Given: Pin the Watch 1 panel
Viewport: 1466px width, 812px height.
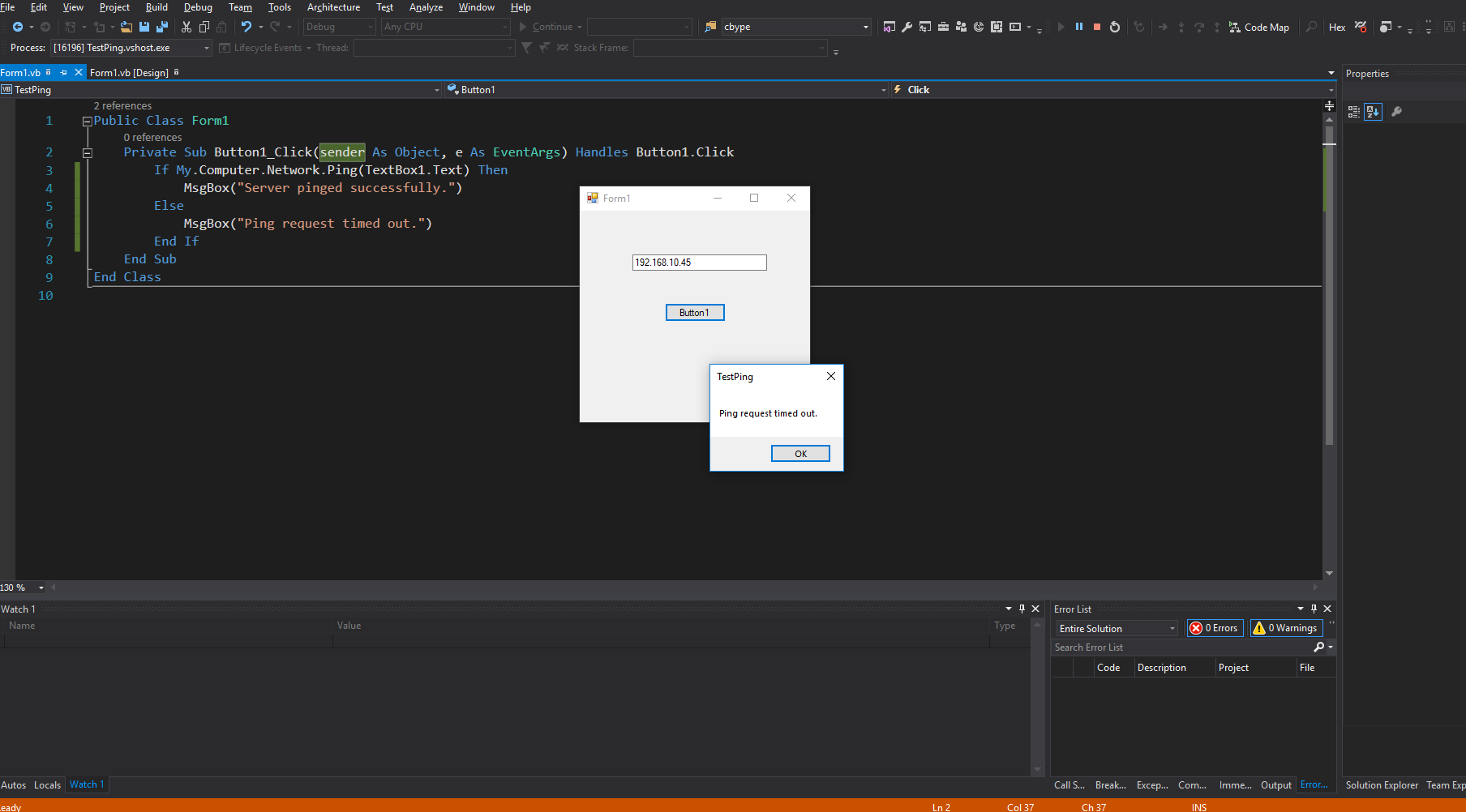Looking at the screenshot, I should click(x=1022, y=609).
